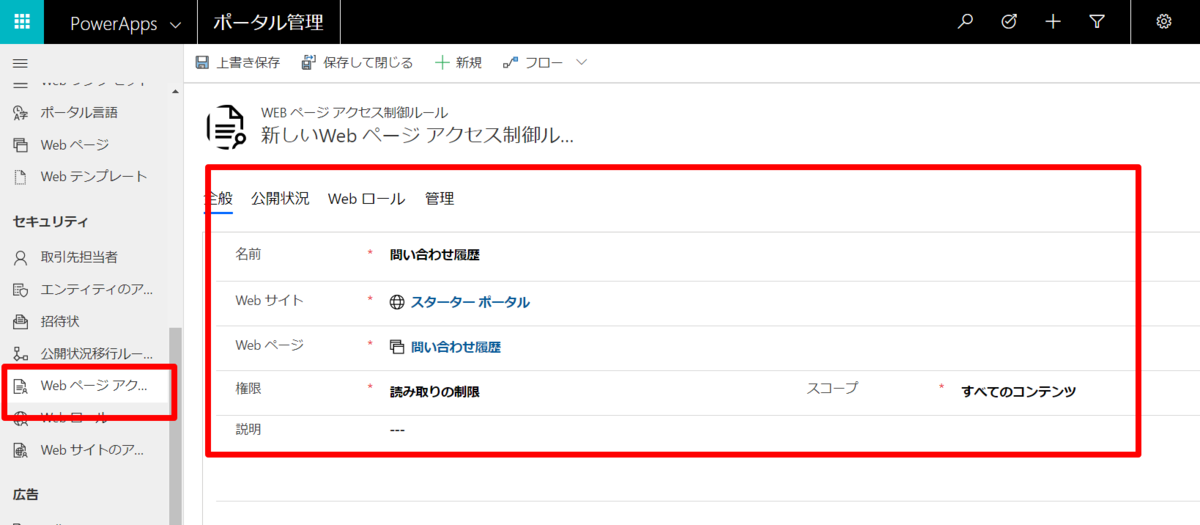Open the ポータル管理 app title
Screen dimensions: 1200x525
pyautogui.click(x=267, y=22)
